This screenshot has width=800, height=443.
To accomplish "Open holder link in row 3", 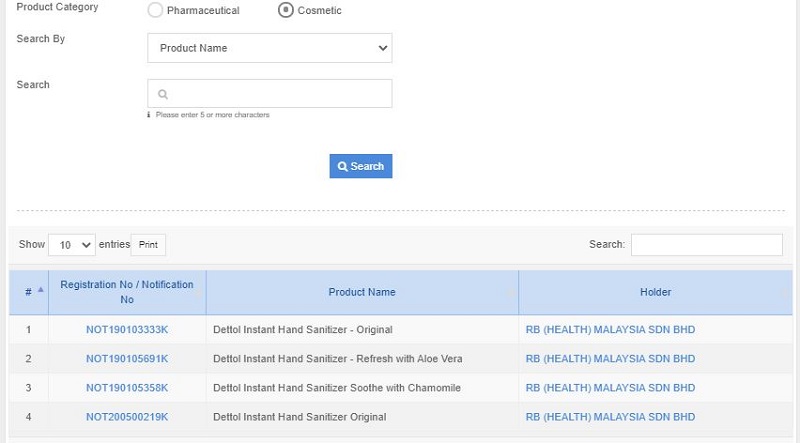I will (610, 388).
